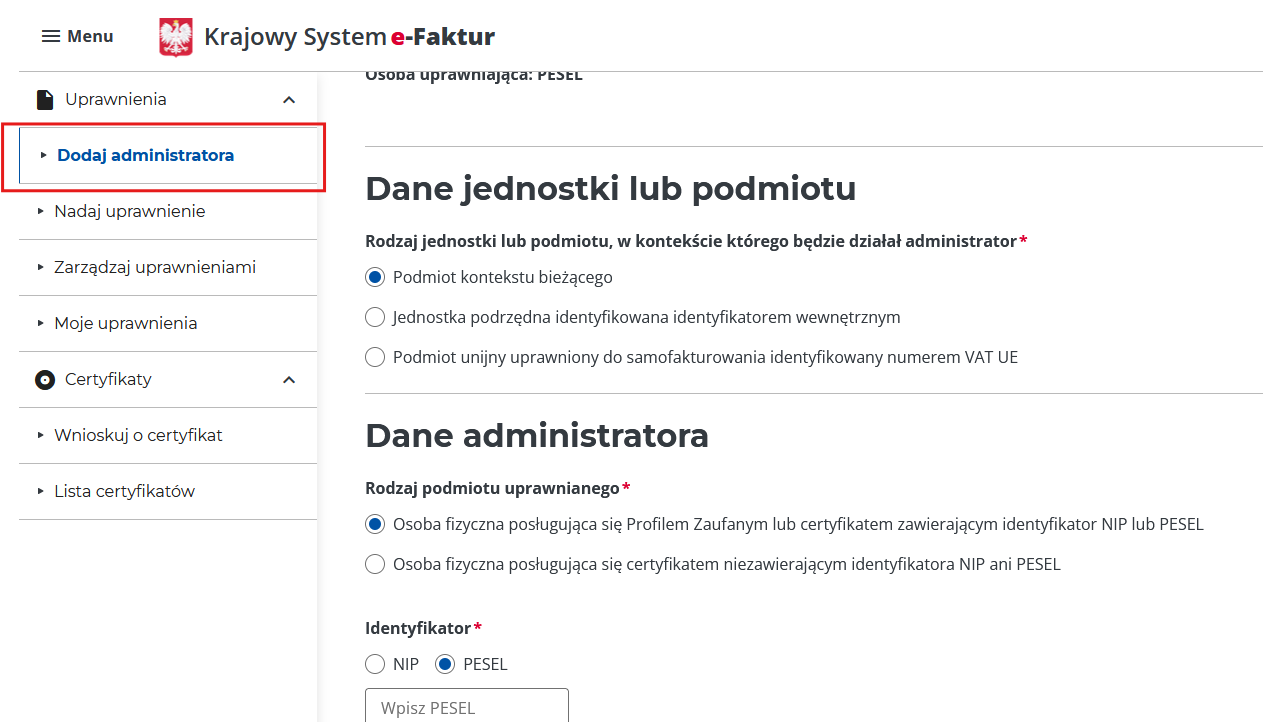Click the Polish eagle emblem logo
This screenshot has width=1263, height=722.
click(x=176, y=37)
